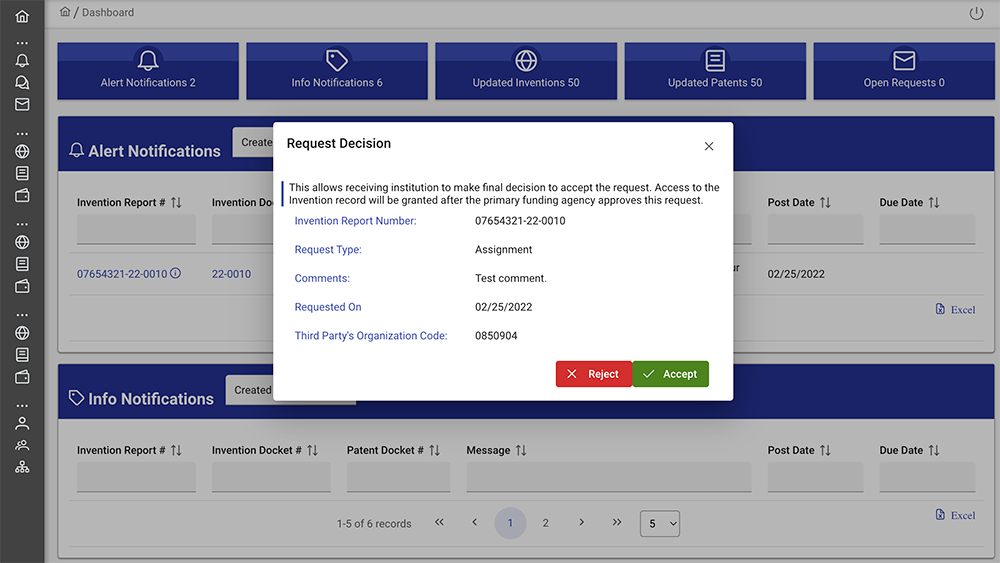Click info icon next to 07654321-22-0010
Viewport: 1000px width, 563px height.
176,273
